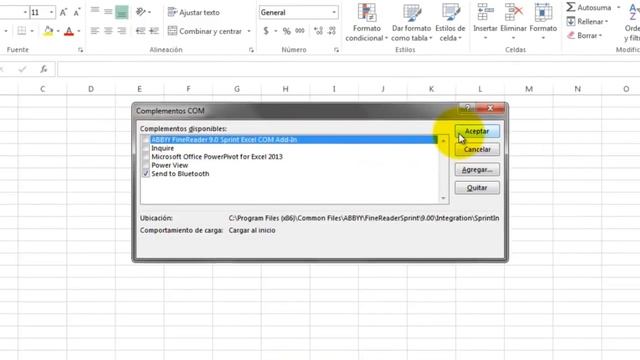640x360 pixels.
Task: Click inside the formula bar field
Action: click(x=349, y=69)
